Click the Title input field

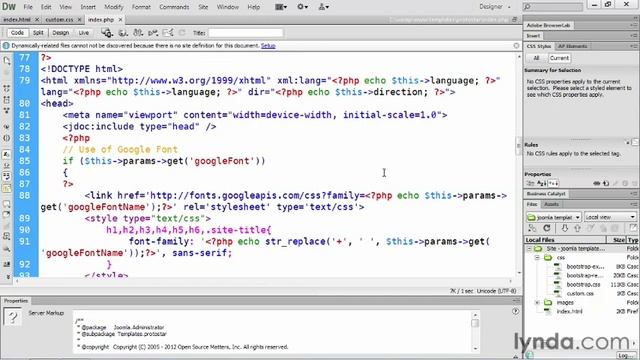[x=245, y=33]
